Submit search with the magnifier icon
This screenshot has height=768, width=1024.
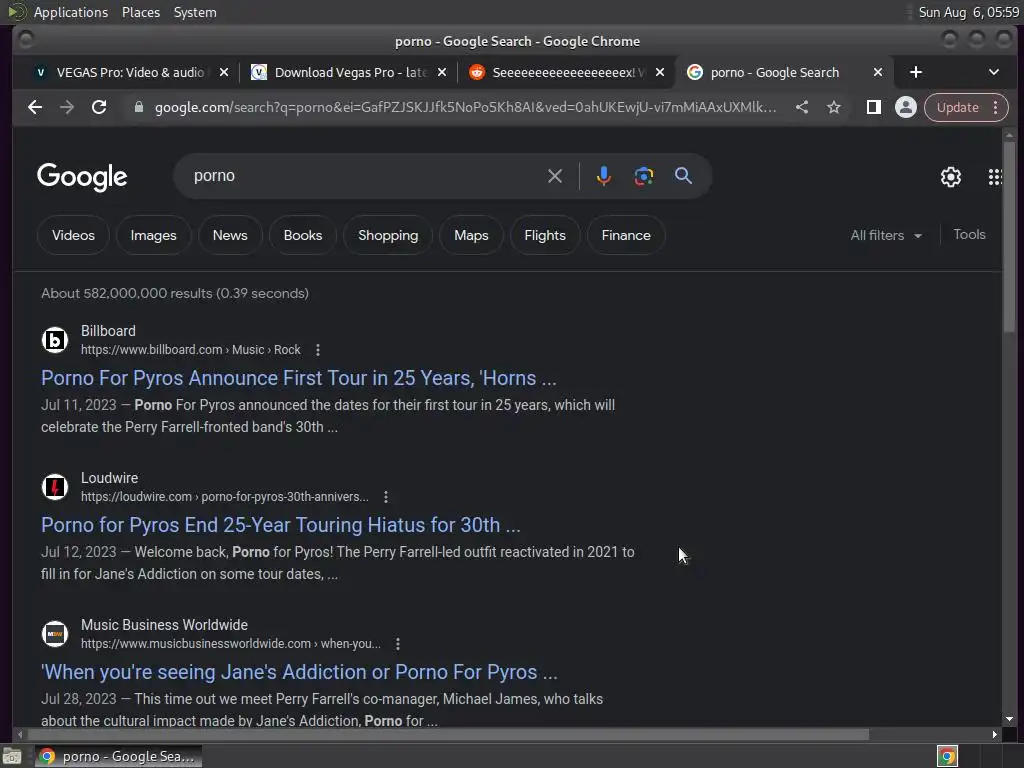coord(683,176)
